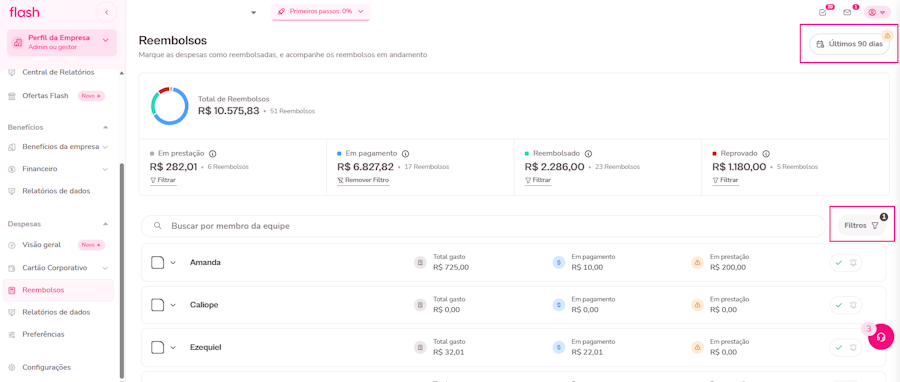
Task: Click the info icon next to Reembolsado
Action: click(x=588, y=154)
